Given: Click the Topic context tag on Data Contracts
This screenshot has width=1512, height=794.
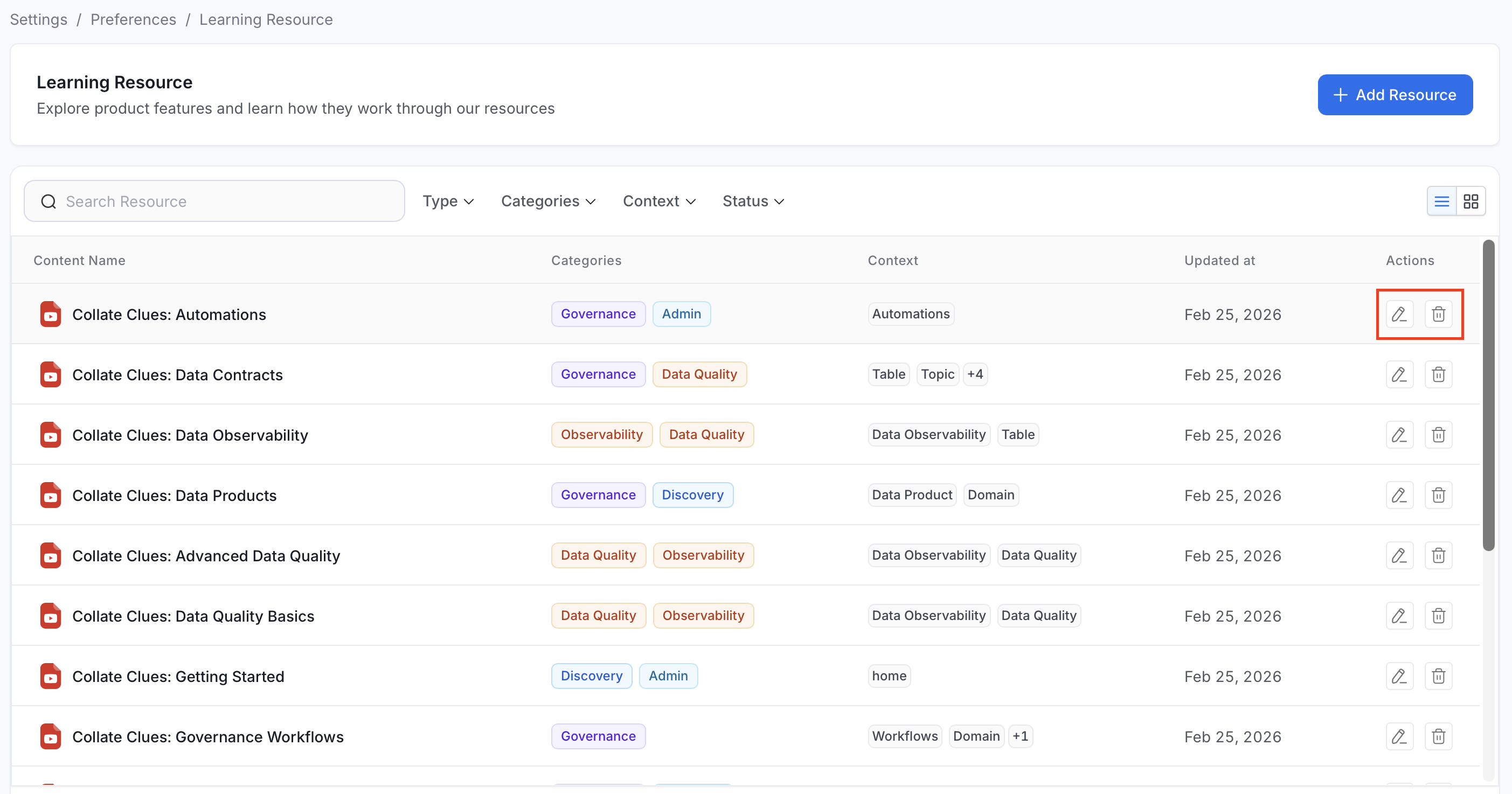Looking at the screenshot, I should click(938, 374).
